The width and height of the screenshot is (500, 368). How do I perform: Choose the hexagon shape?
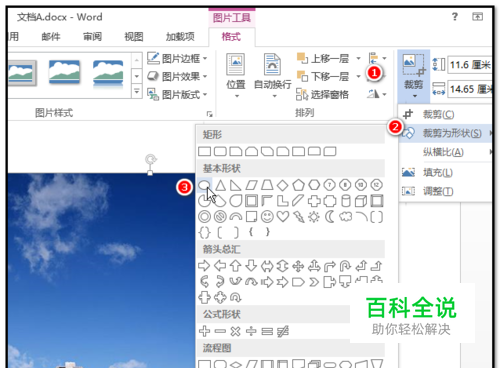(x=314, y=185)
